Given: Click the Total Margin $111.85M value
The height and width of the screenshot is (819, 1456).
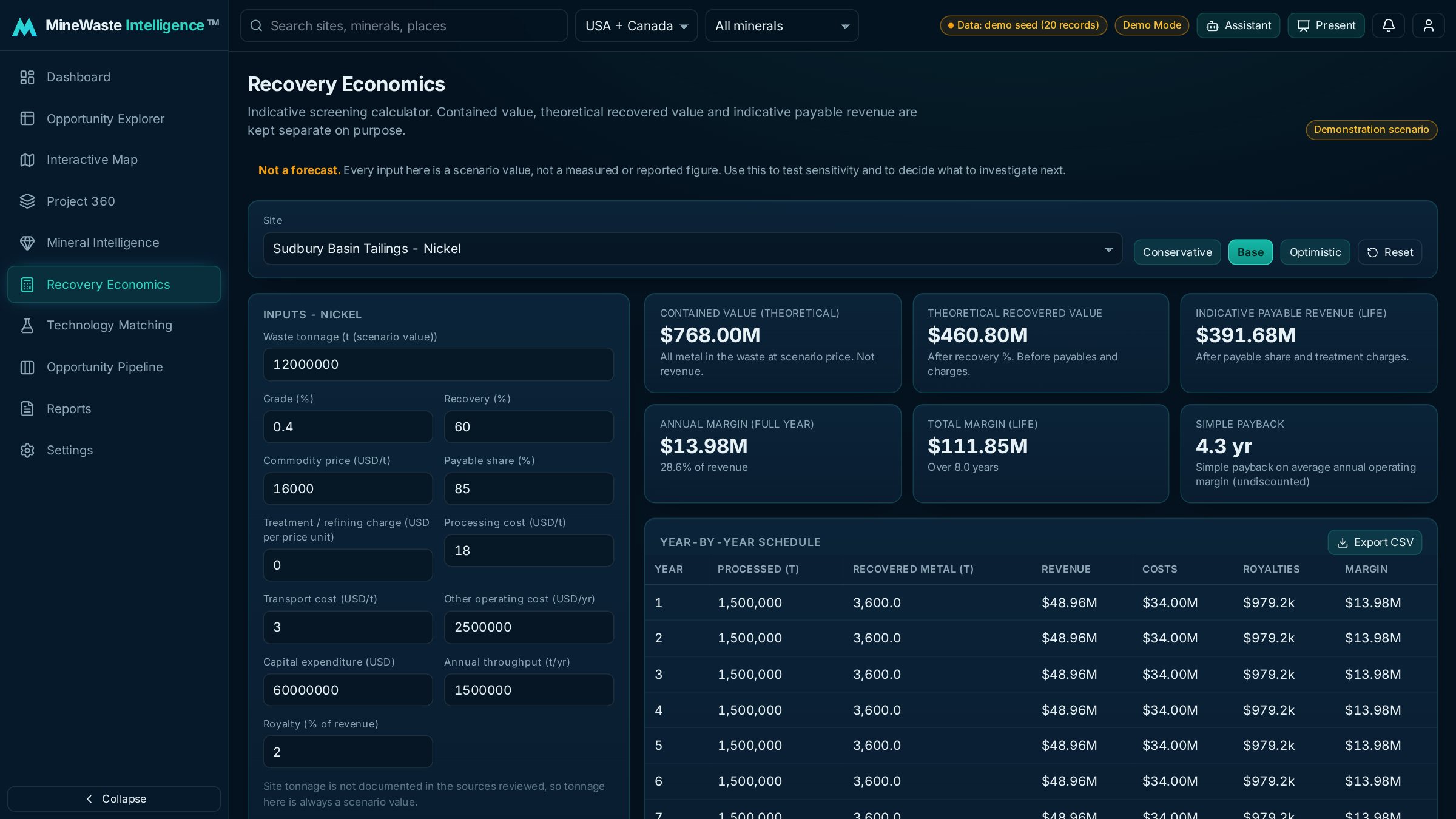Looking at the screenshot, I should click(x=977, y=446).
